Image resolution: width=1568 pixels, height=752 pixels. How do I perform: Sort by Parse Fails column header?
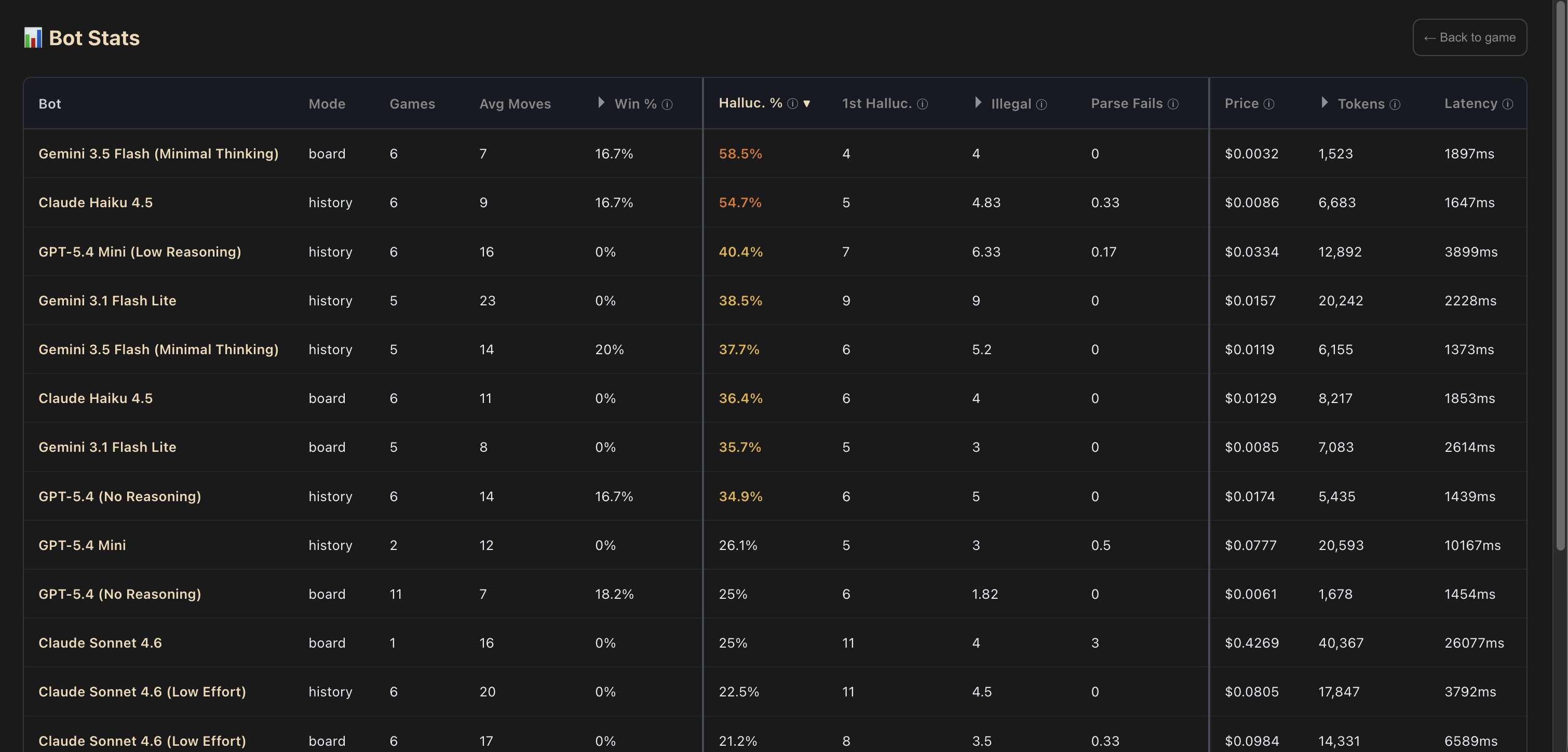click(x=1126, y=103)
